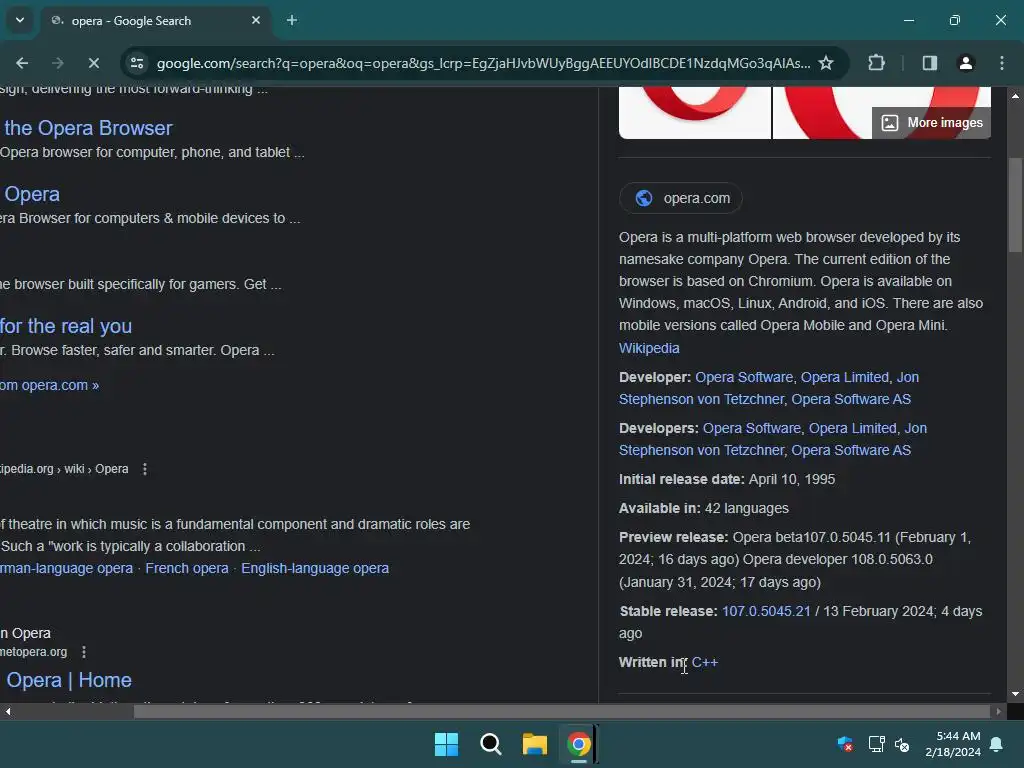Open Windows Search from taskbar
The height and width of the screenshot is (768, 1024).
click(490, 744)
